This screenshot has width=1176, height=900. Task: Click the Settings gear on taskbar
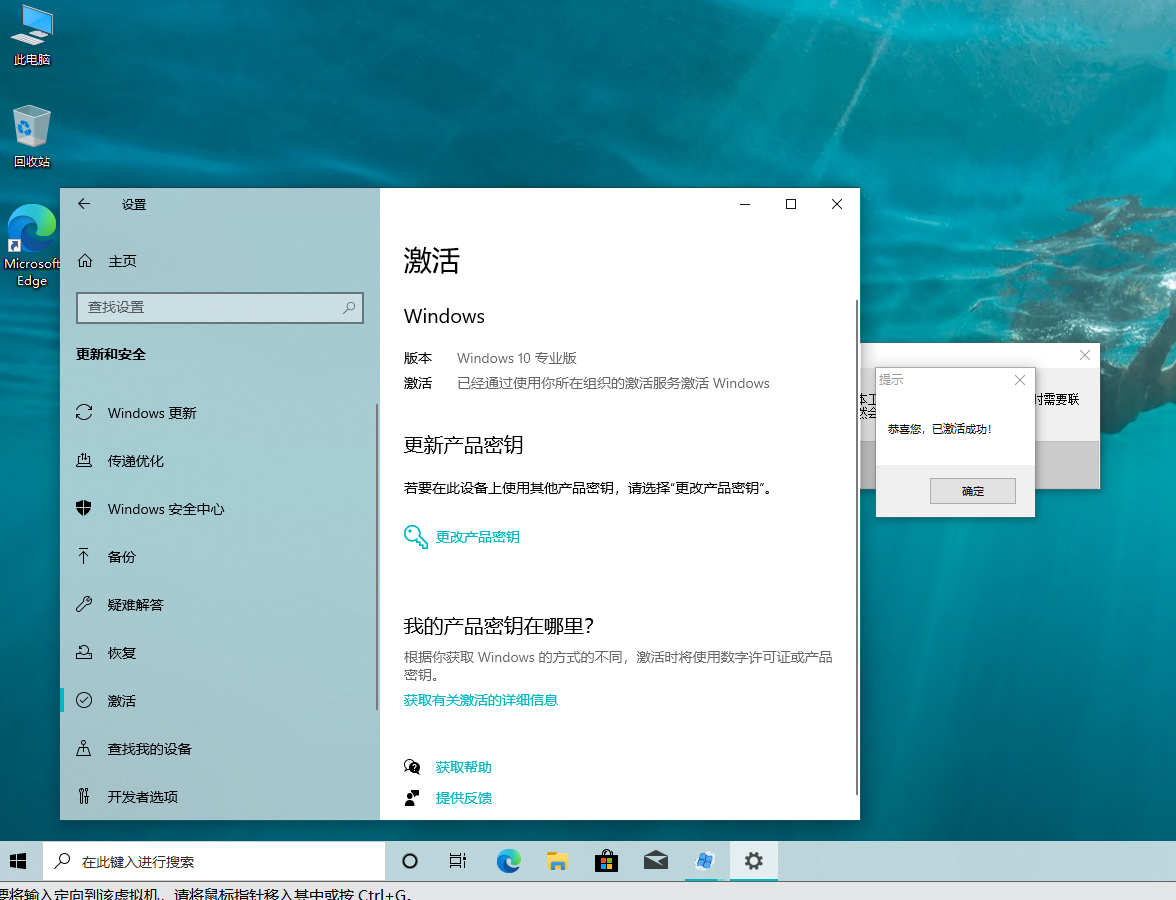(754, 861)
